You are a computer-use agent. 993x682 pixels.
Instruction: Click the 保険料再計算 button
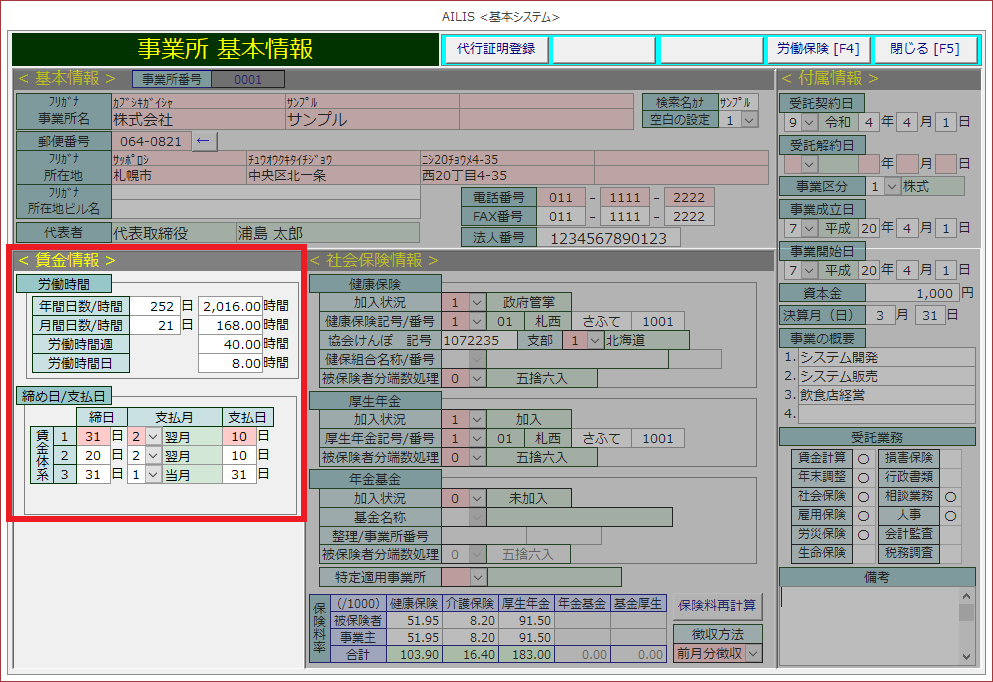click(717, 605)
